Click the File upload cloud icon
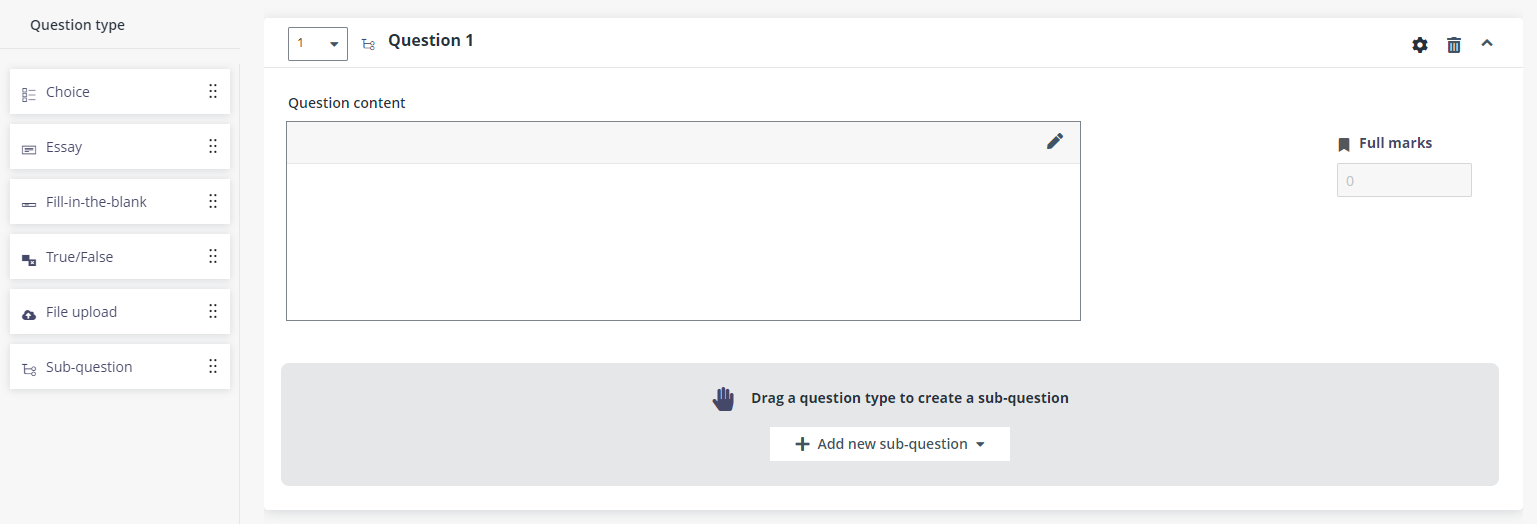The height and width of the screenshot is (524, 1537). tap(29, 313)
